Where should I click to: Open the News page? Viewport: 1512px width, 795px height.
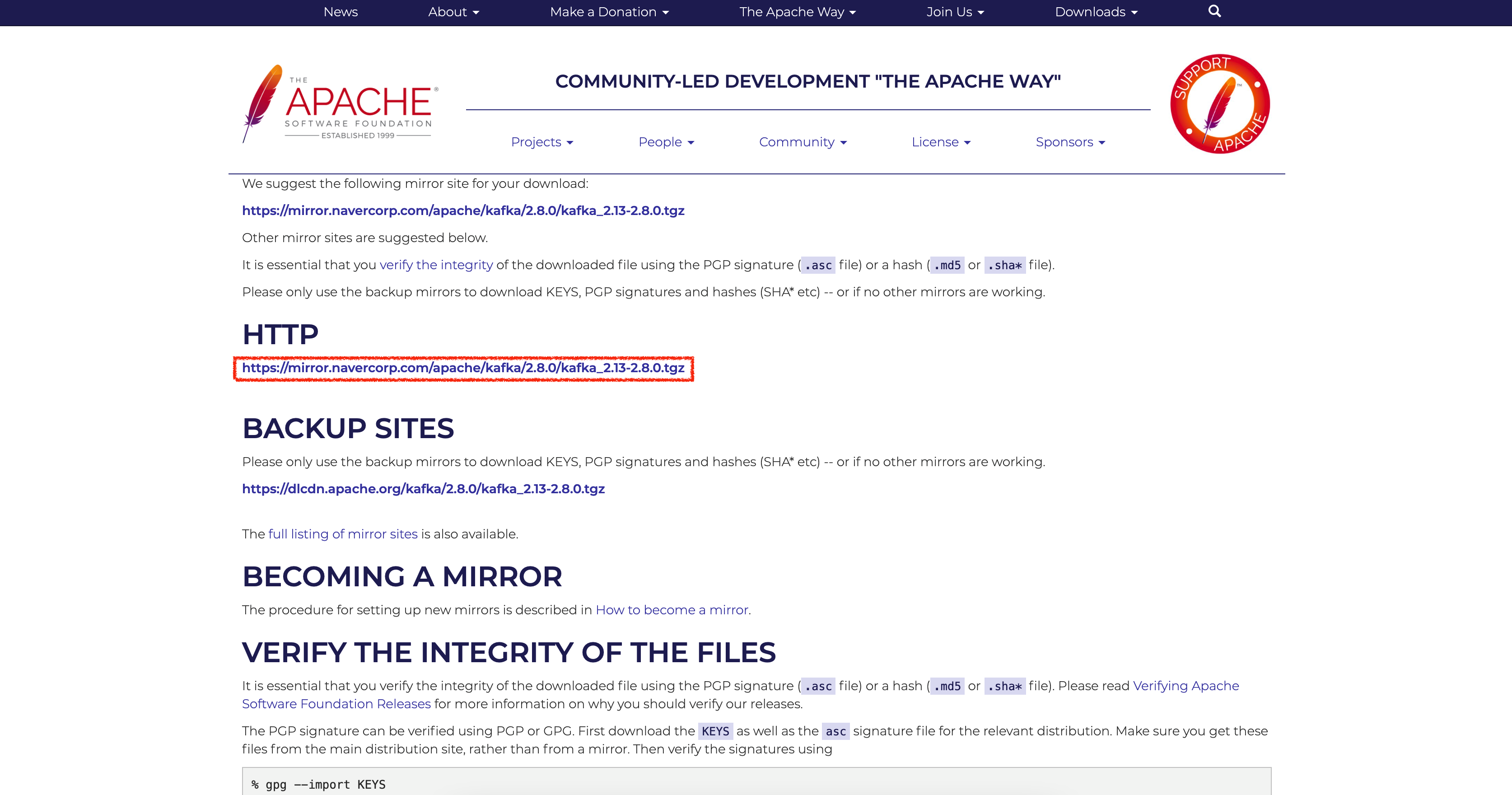341,12
